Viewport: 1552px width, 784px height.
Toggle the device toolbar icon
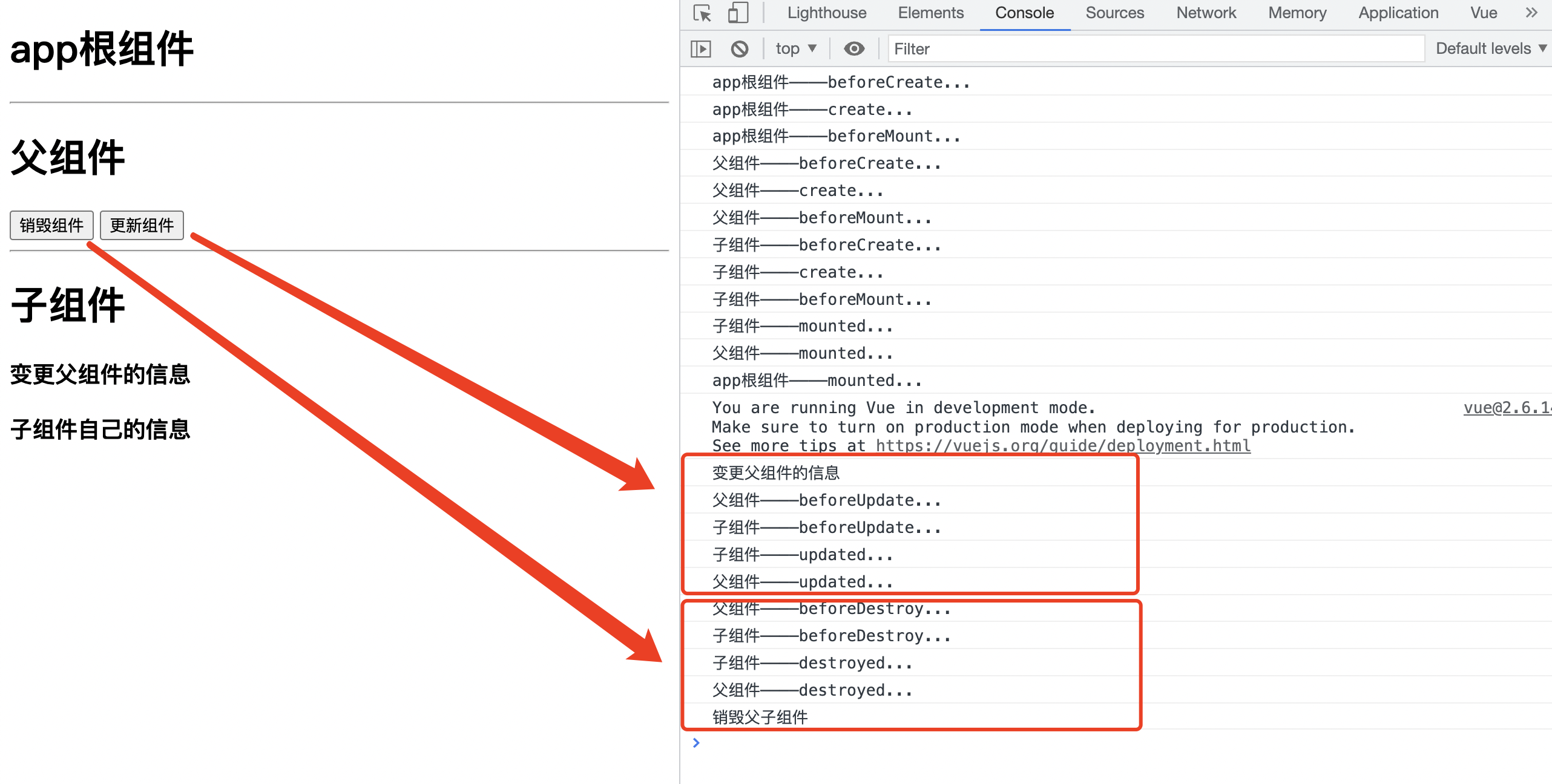(737, 13)
